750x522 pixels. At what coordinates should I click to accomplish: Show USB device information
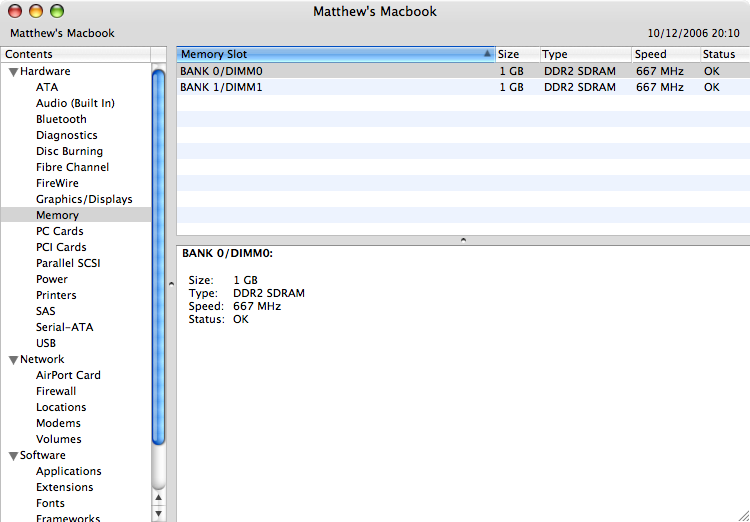coord(46,344)
